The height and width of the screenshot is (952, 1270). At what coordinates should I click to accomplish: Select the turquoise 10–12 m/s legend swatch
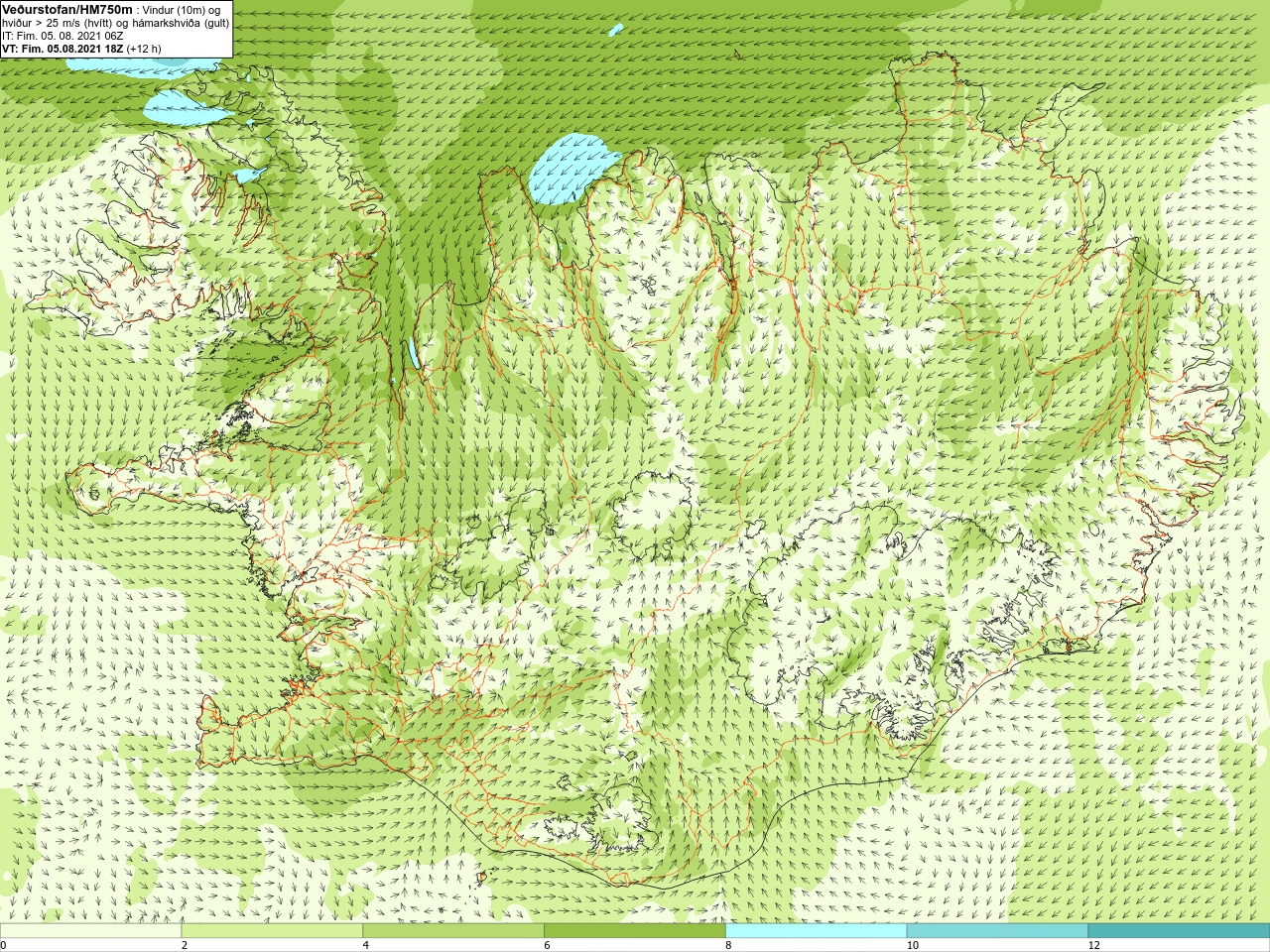coord(997,931)
